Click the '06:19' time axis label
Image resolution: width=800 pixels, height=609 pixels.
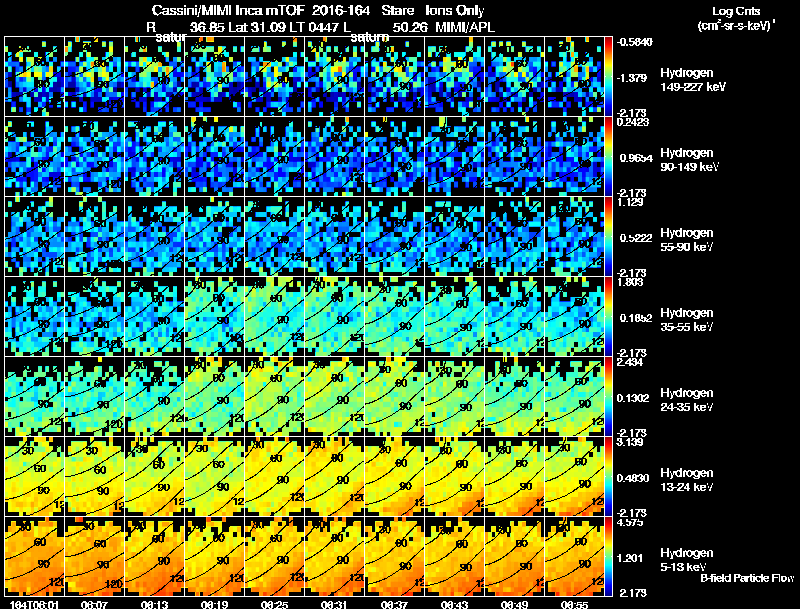pos(214,605)
